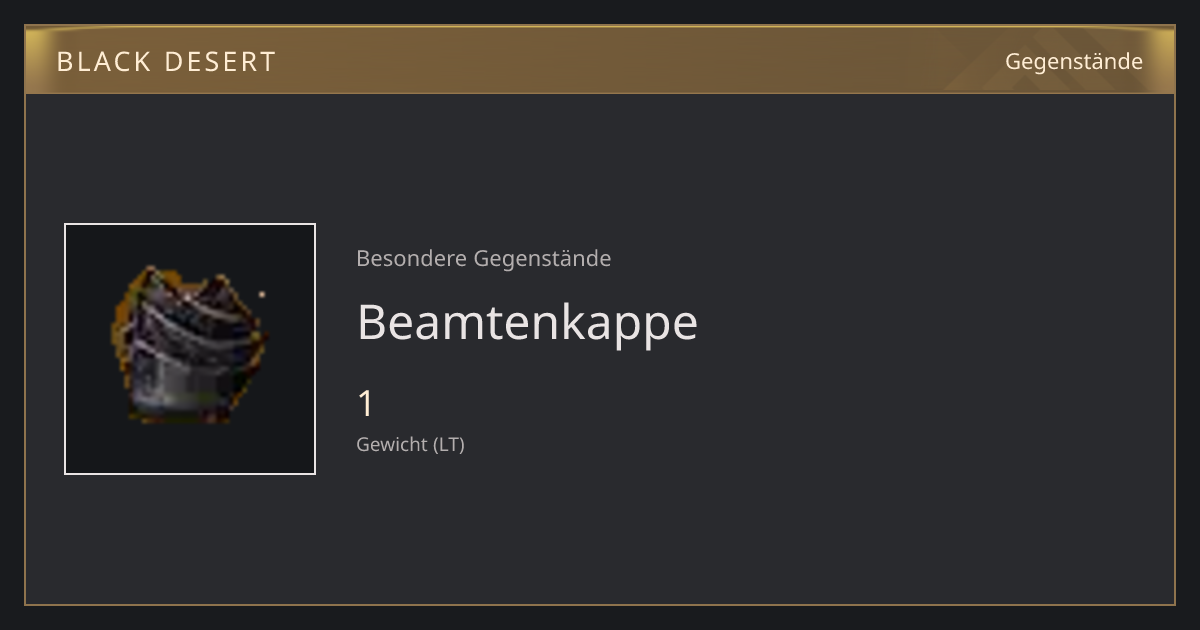Click the white frame of the item thumbnail
This screenshot has width=1200, height=630.
tap(190, 225)
